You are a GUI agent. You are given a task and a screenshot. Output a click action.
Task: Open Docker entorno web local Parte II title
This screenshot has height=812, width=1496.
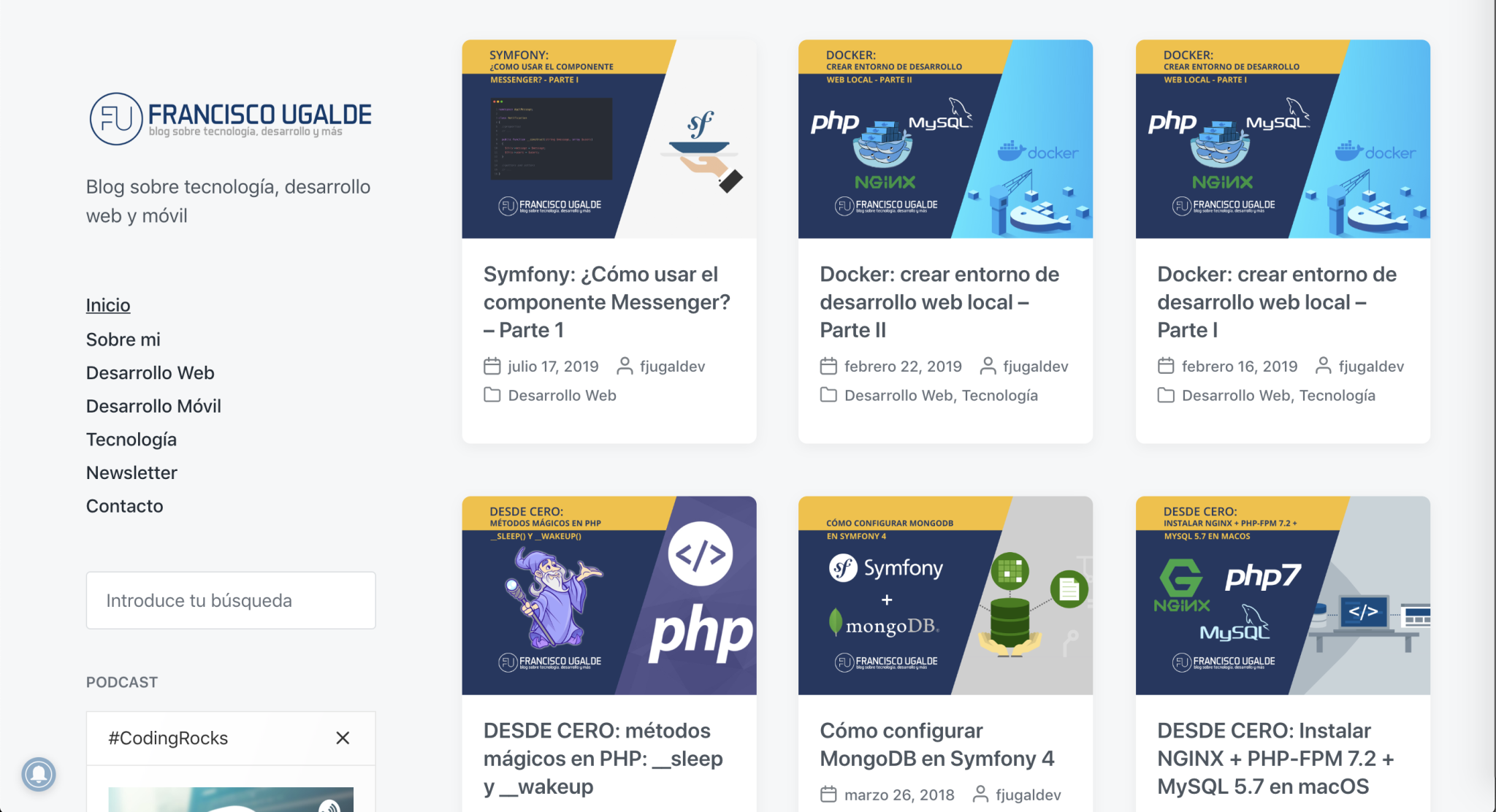click(x=939, y=302)
